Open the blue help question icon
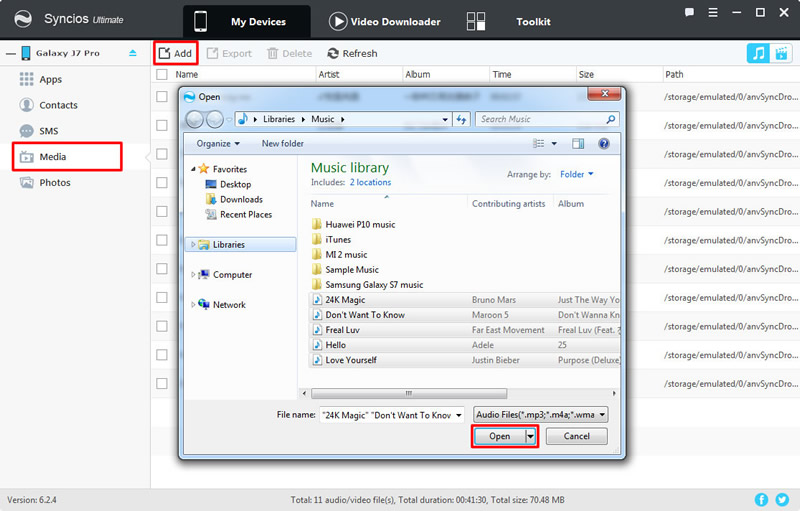 [x=604, y=144]
